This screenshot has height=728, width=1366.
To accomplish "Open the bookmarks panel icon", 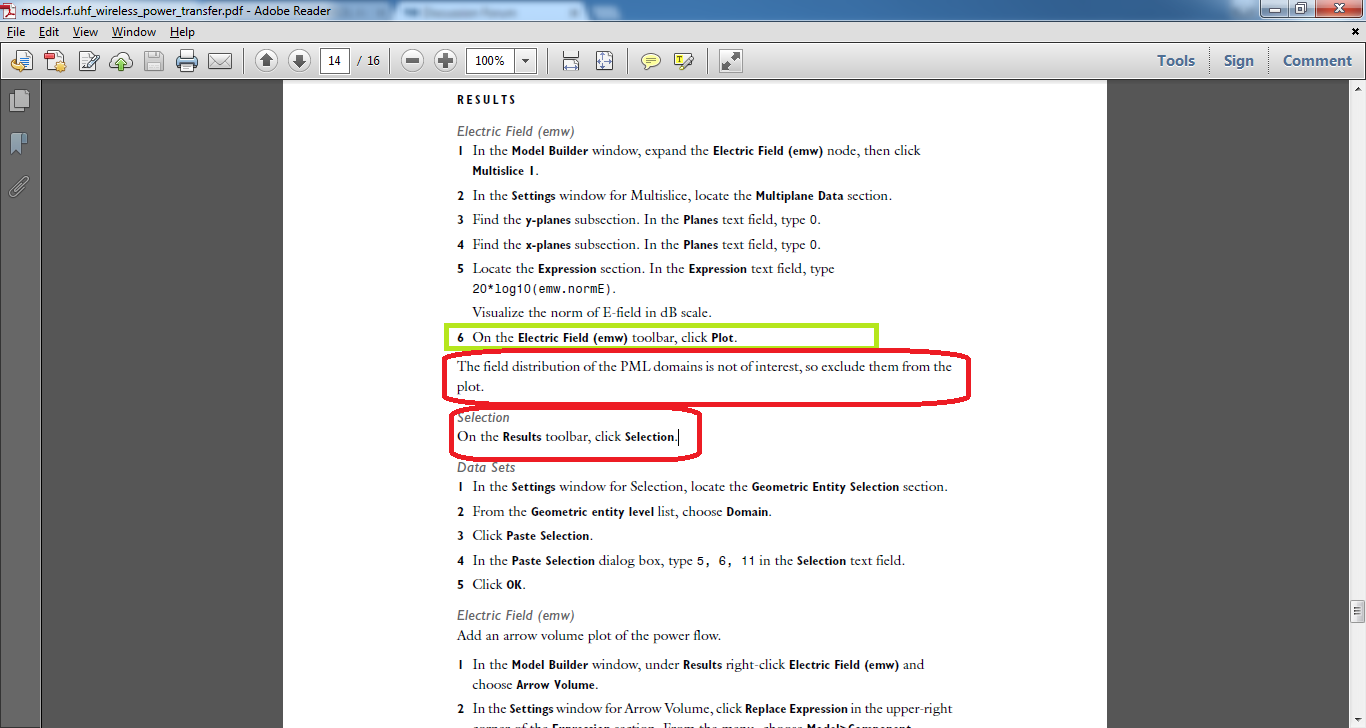I will tap(19, 144).
